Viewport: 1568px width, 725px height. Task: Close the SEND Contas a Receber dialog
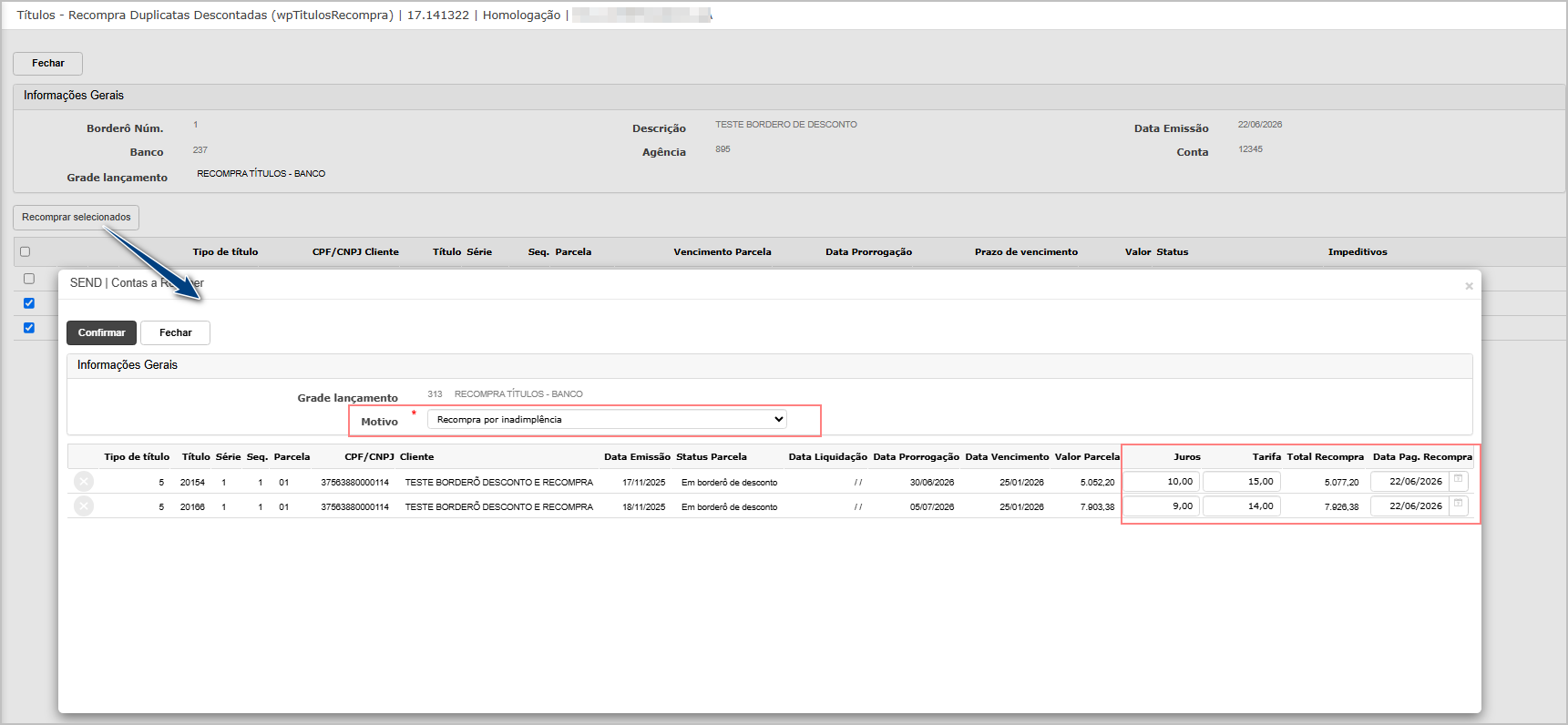click(x=1469, y=286)
